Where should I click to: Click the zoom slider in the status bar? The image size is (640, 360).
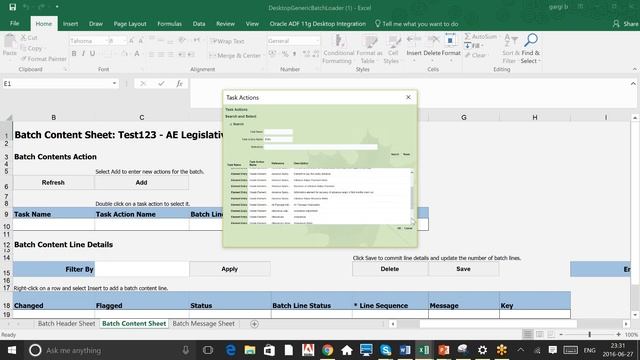[589, 334]
